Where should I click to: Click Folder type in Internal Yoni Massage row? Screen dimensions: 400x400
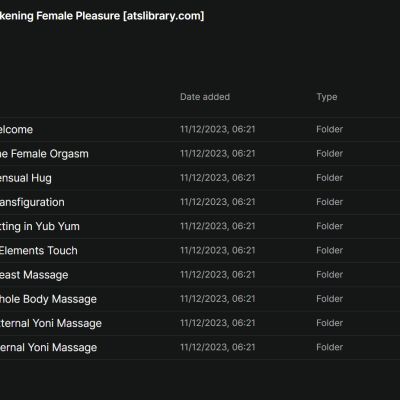[329, 347]
